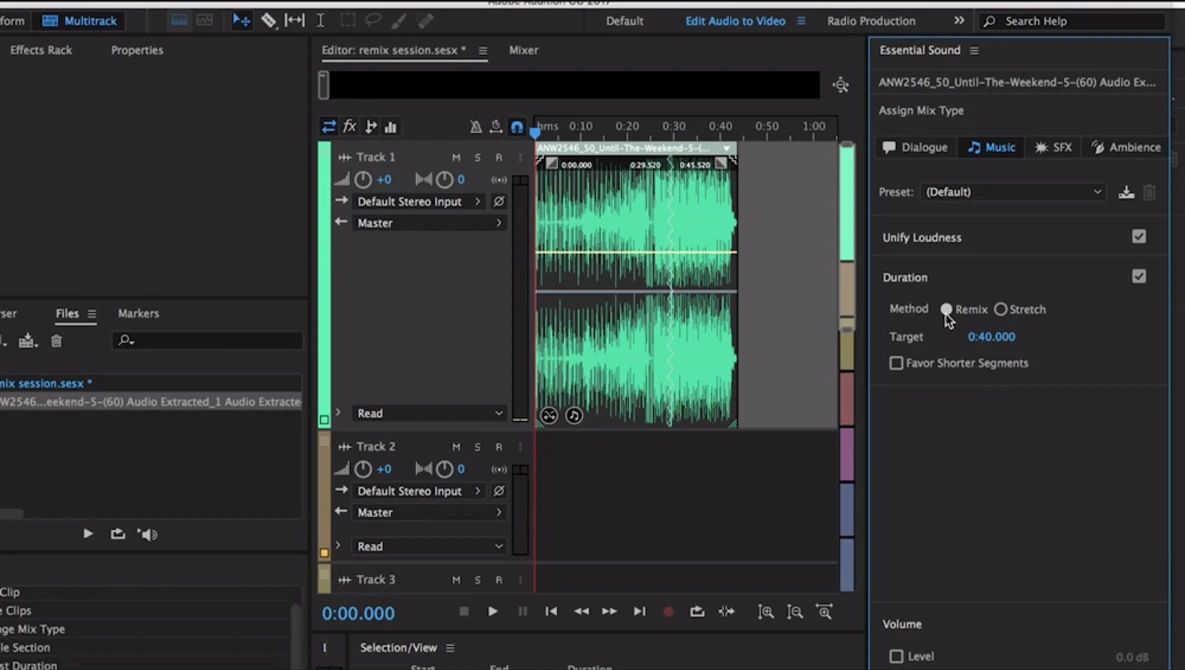Stop playback

pos(464,612)
